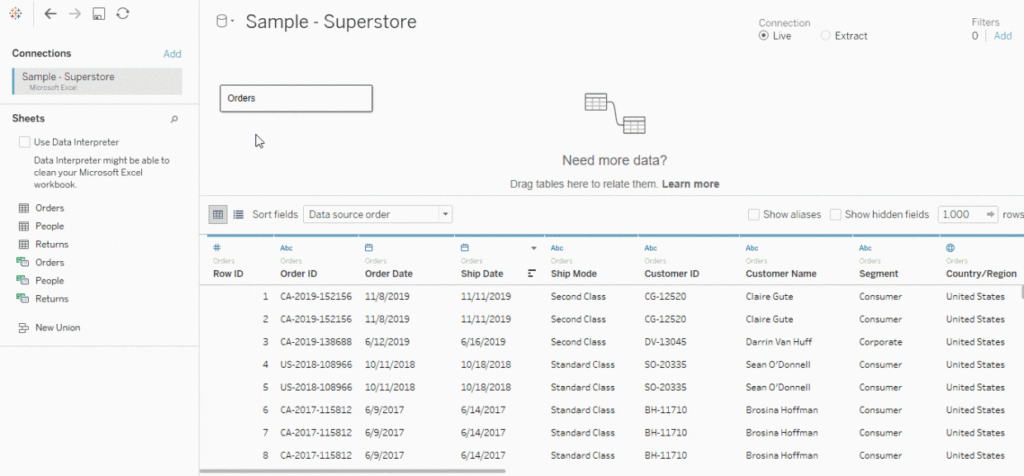
Task: Change the Order ID Abc type icon
Action: pyautogui.click(x=286, y=248)
